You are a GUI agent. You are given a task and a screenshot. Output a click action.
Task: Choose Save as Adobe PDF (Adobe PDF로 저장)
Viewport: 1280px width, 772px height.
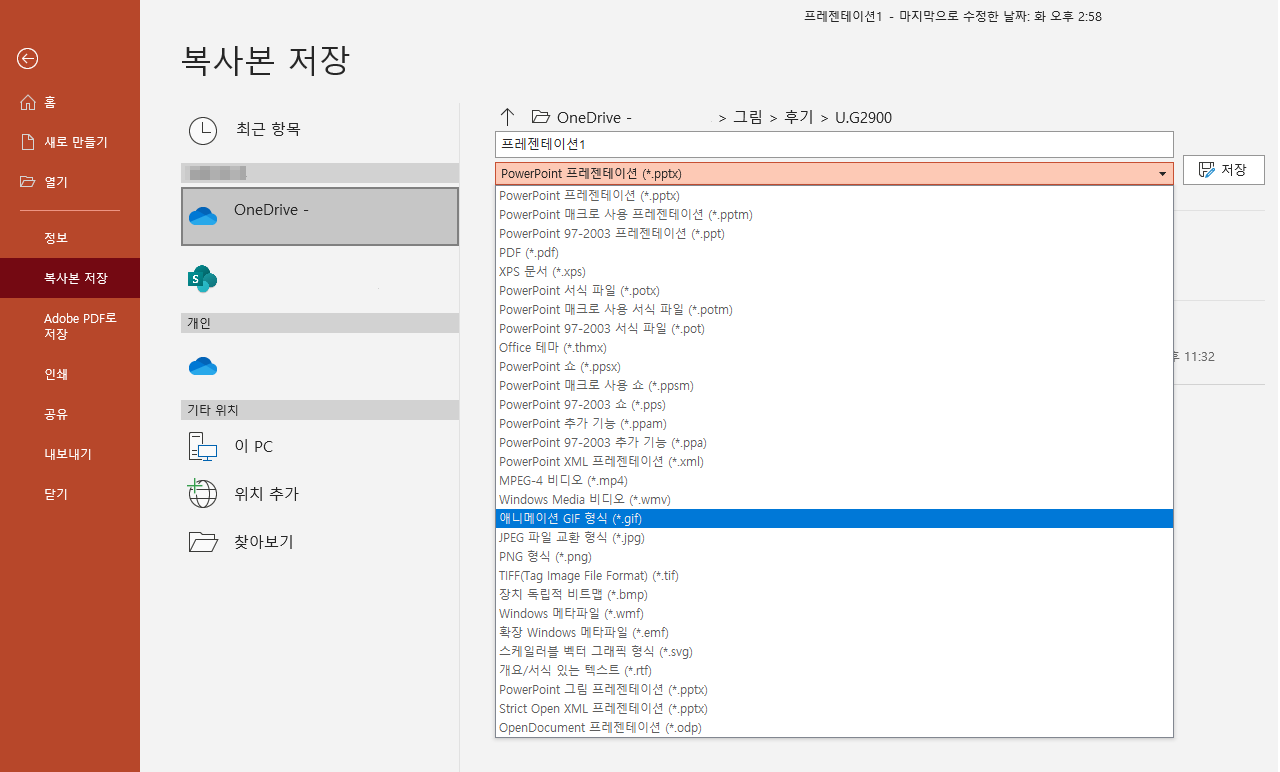[70, 326]
